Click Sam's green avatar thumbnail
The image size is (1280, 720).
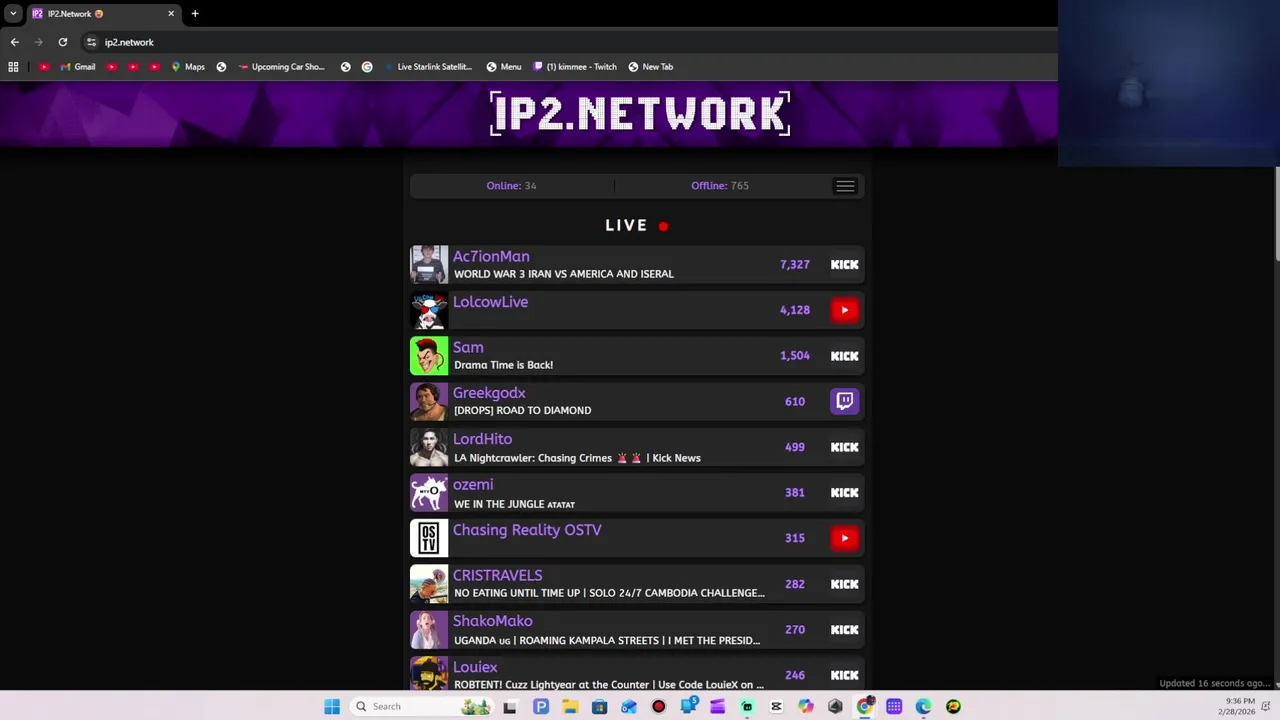[x=429, y=356]
